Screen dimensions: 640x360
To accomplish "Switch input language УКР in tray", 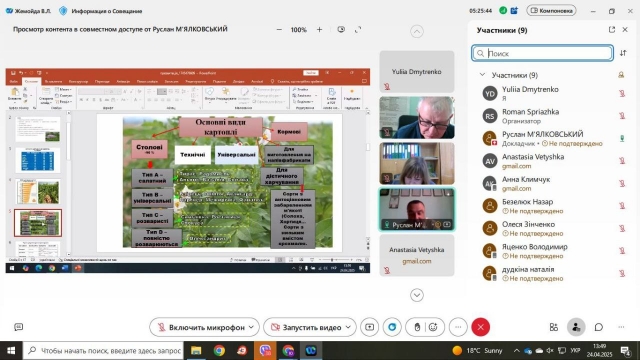I will tap(576, 351).
